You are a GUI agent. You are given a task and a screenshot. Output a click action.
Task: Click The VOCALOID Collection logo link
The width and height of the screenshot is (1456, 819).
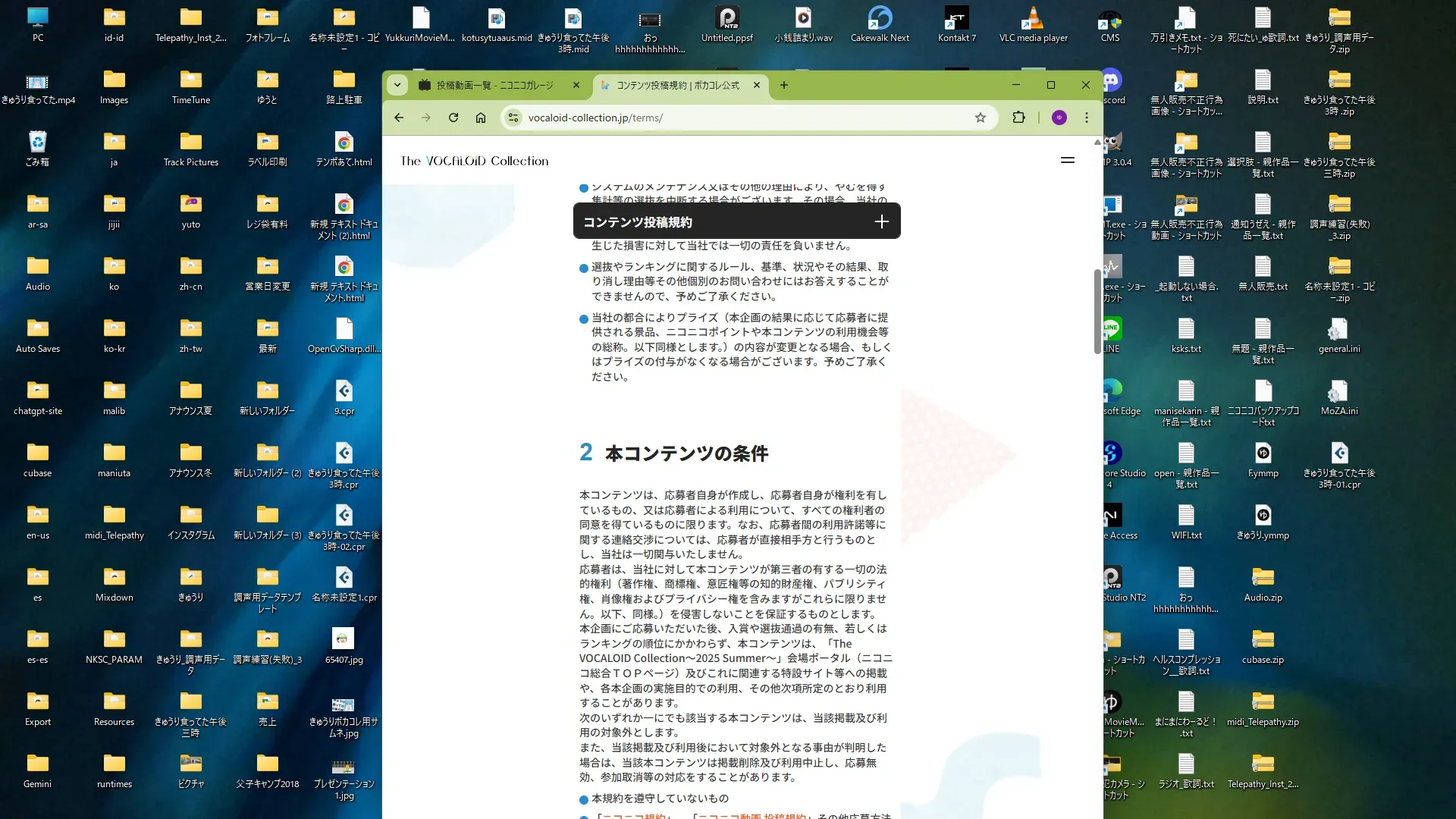(x=474, y=161)
